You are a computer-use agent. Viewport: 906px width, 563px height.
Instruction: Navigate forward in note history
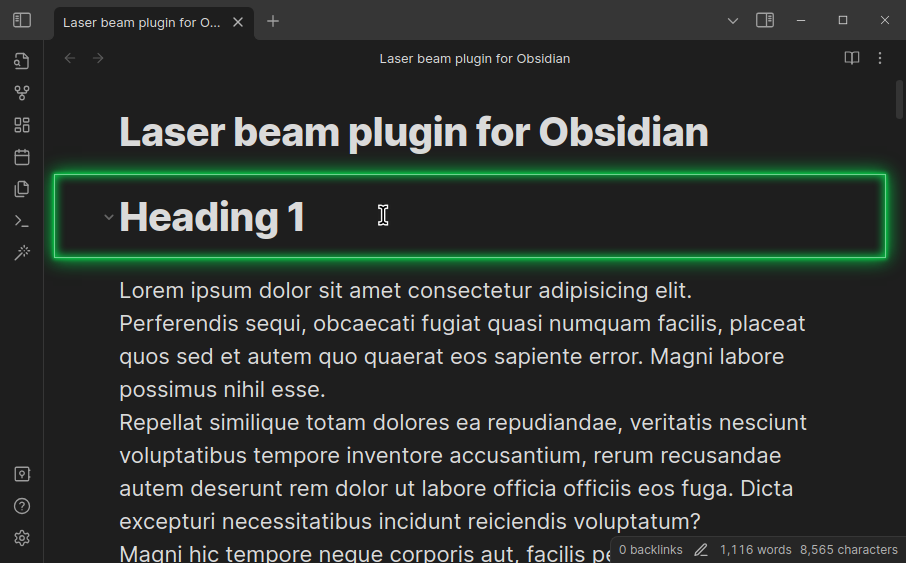pos(98,58)
